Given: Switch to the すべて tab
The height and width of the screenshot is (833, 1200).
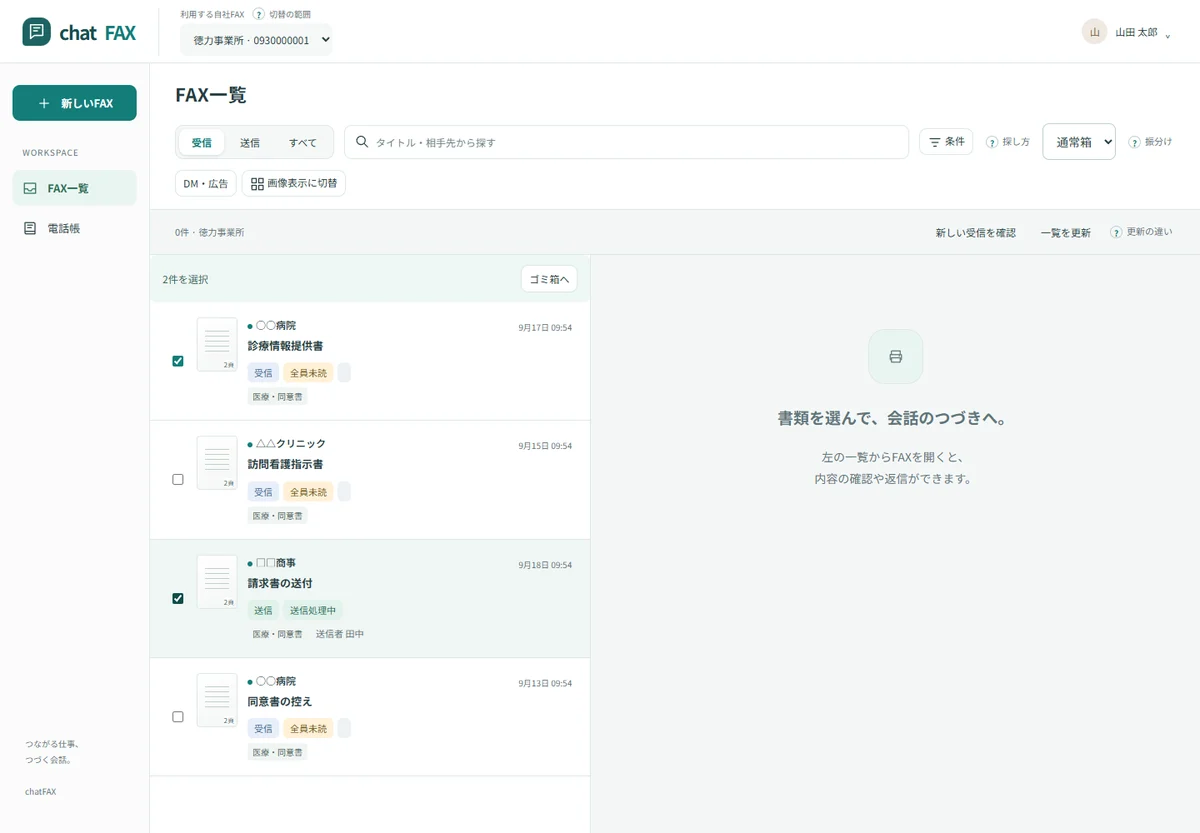Looking at the screenshot, I should [x=303, y=143].
